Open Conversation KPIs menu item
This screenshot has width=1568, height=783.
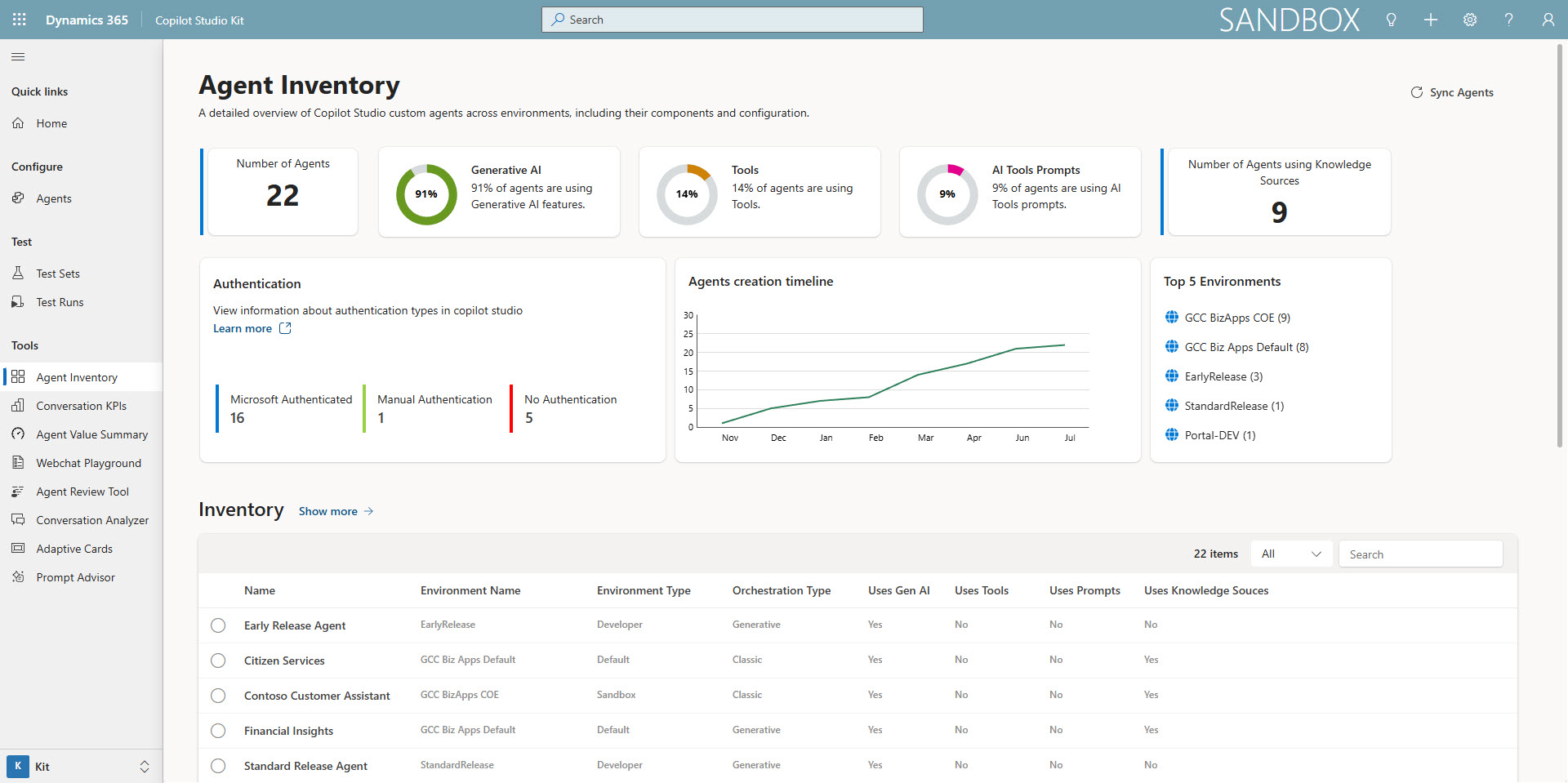point(82,406)
